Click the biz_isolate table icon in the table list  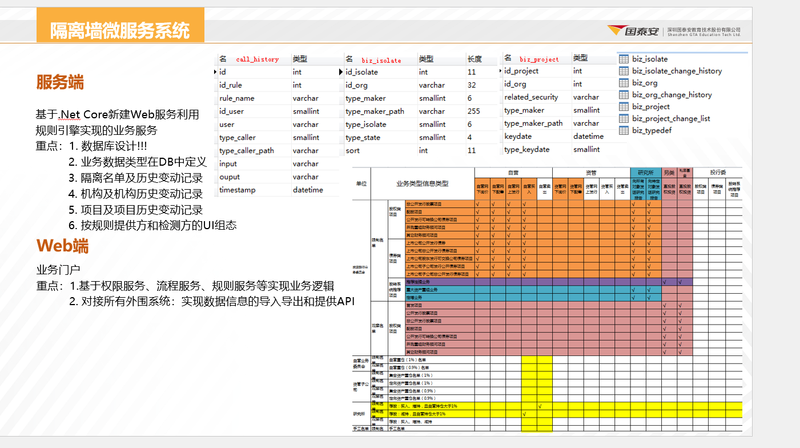coord(623,59)
